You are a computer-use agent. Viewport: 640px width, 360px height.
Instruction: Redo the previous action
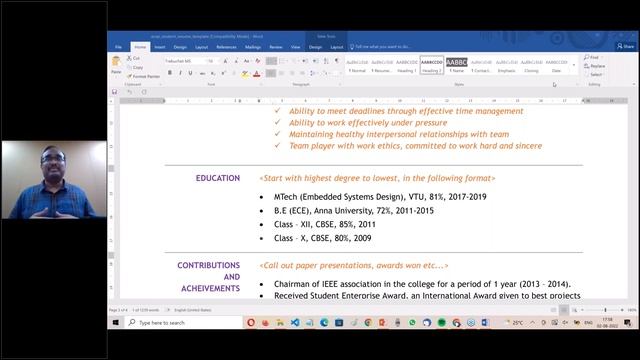[144, 92]
